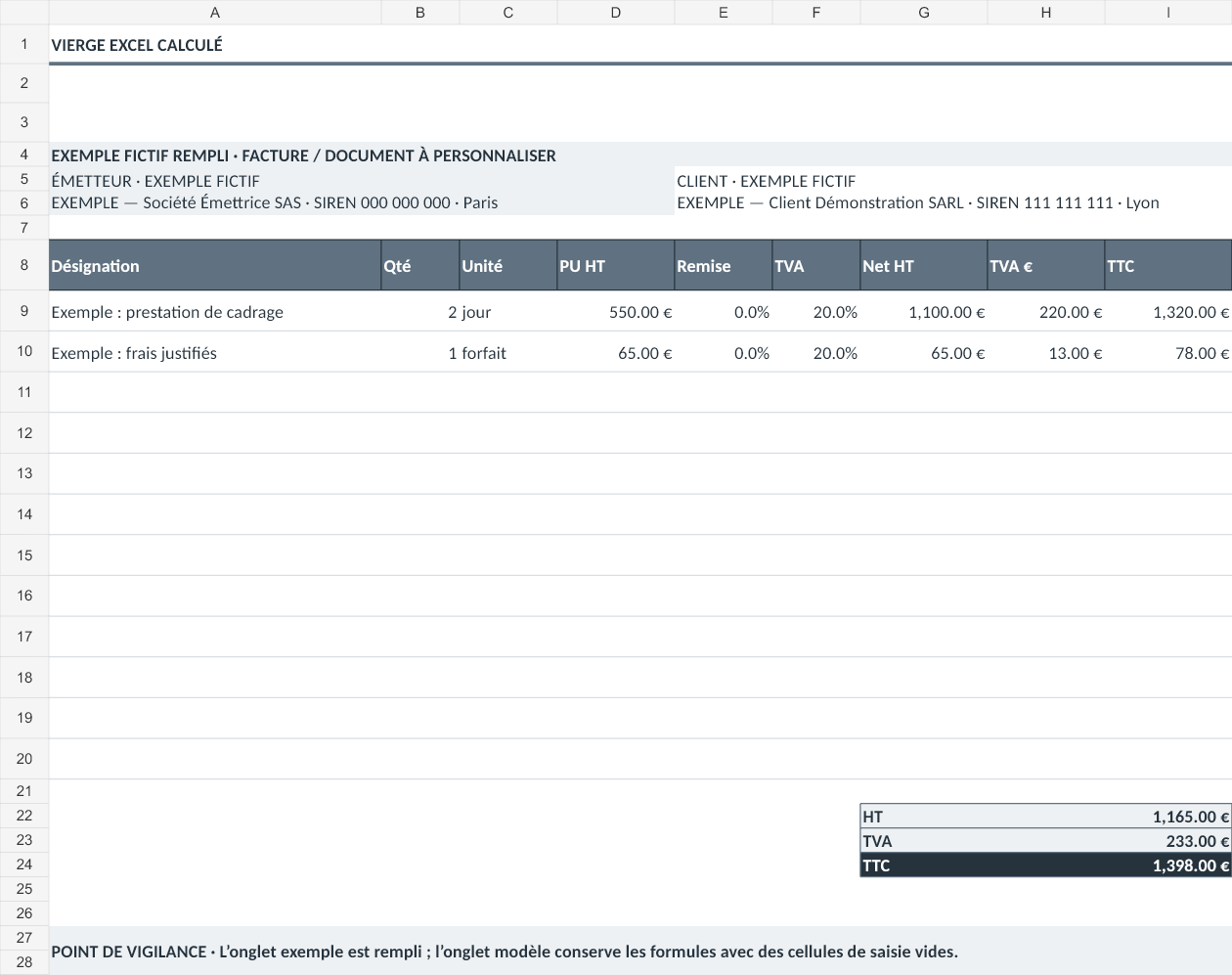Click the 'Remise' table header
This screenshot has height=975, width=1232.
click(724, 265)
